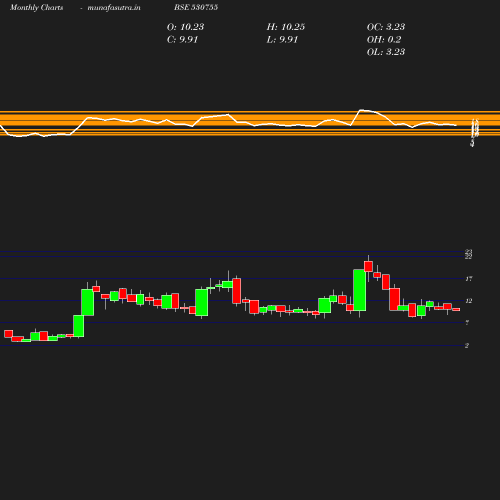This screenshot has width=500, height=500.
Task: Select the last red candle on the right
Action: point(456,310)
